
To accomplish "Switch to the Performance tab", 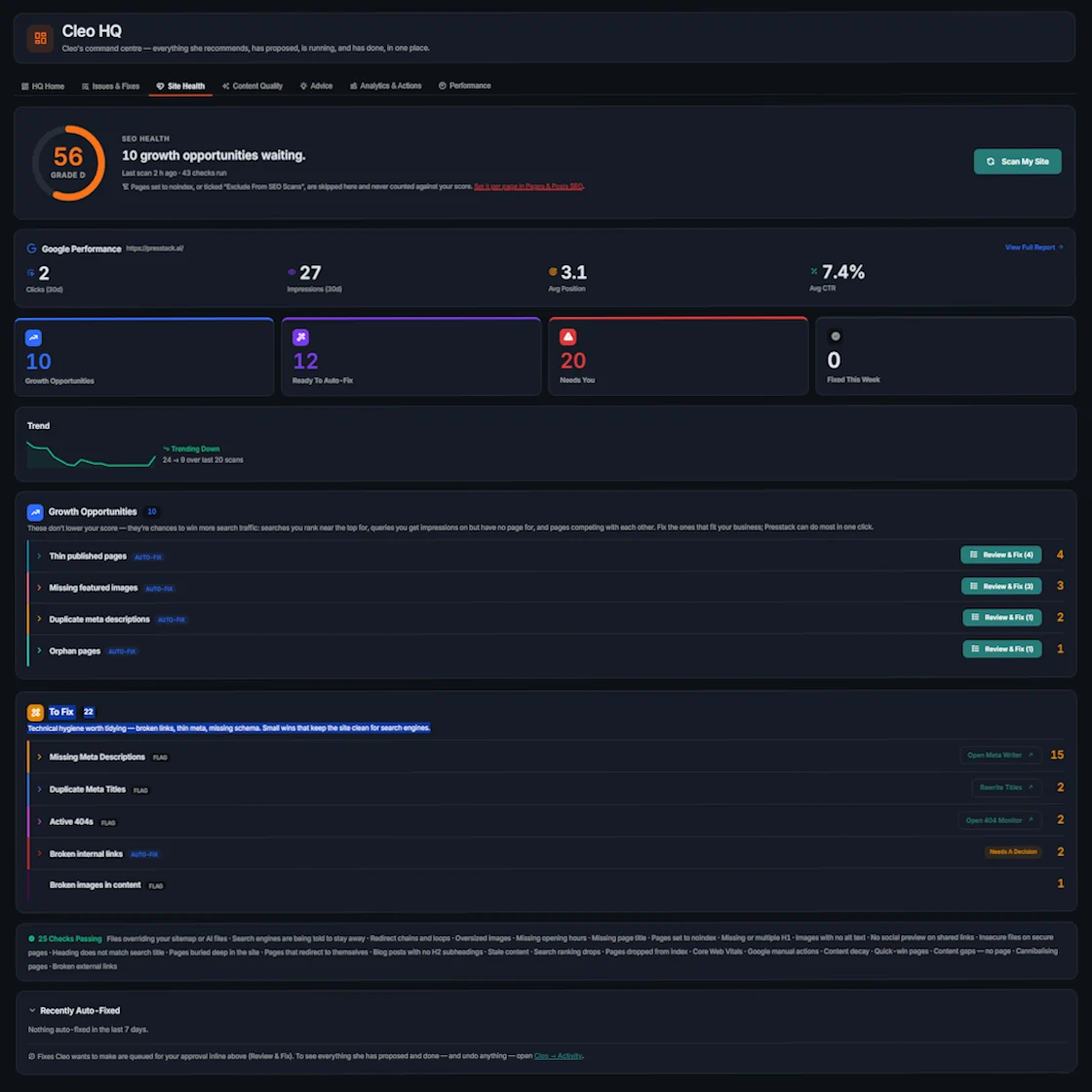I will pos(464,86).
